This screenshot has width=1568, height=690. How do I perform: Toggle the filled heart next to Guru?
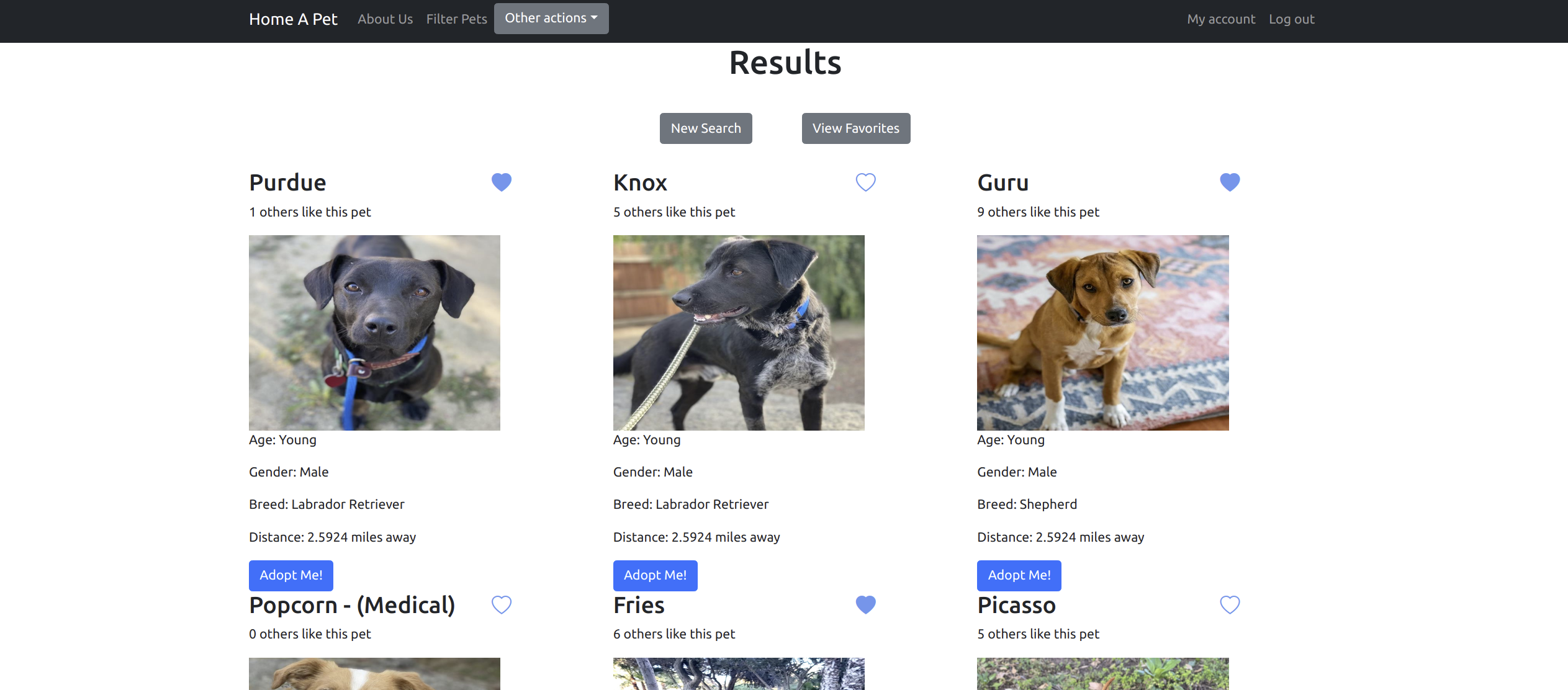(1230, 182)
